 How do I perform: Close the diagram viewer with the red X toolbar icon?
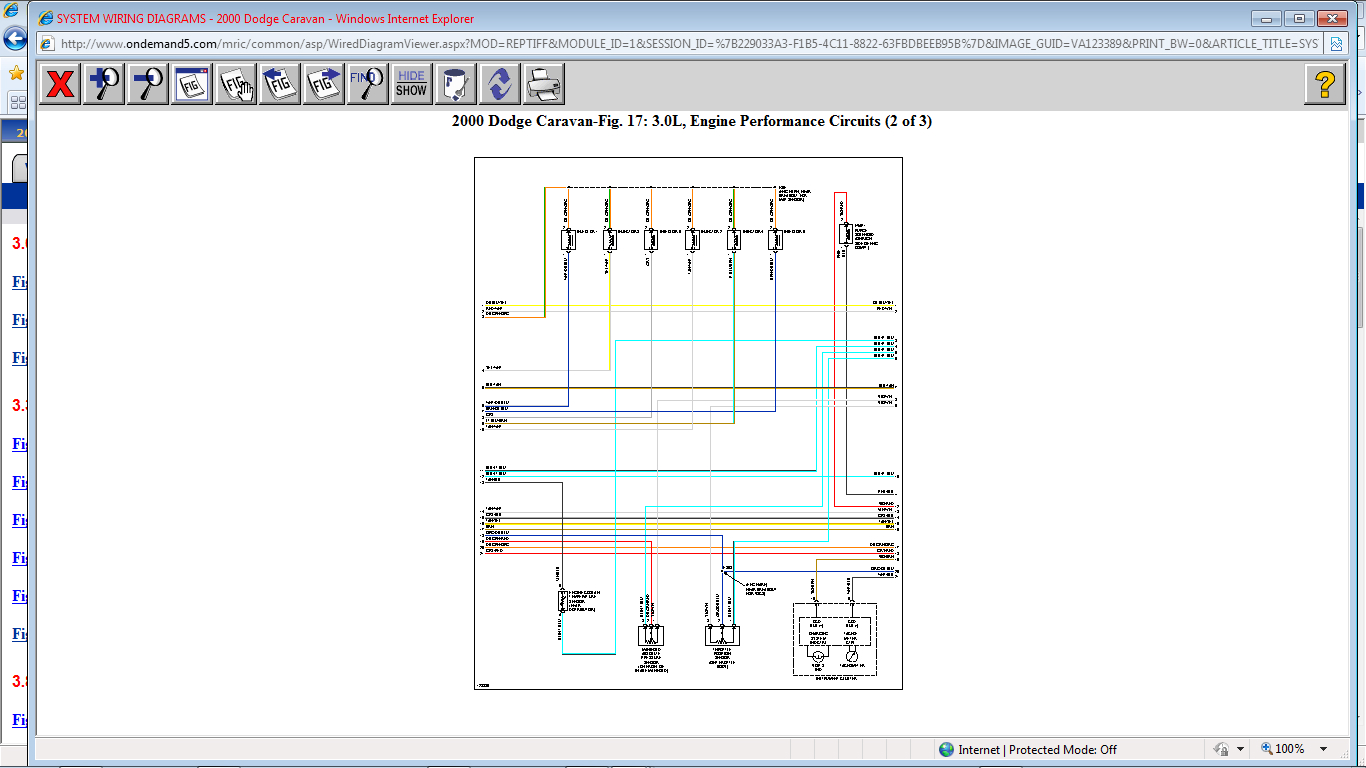(61, 84)
